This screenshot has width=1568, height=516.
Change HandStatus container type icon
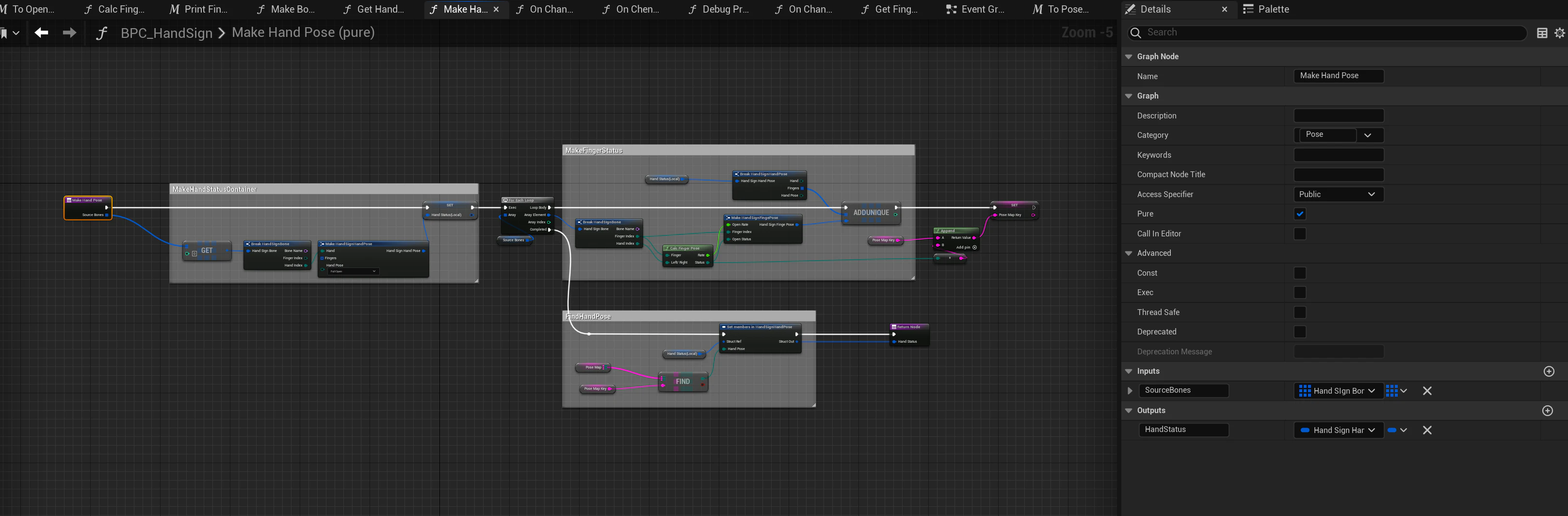tap(1397, 430)
